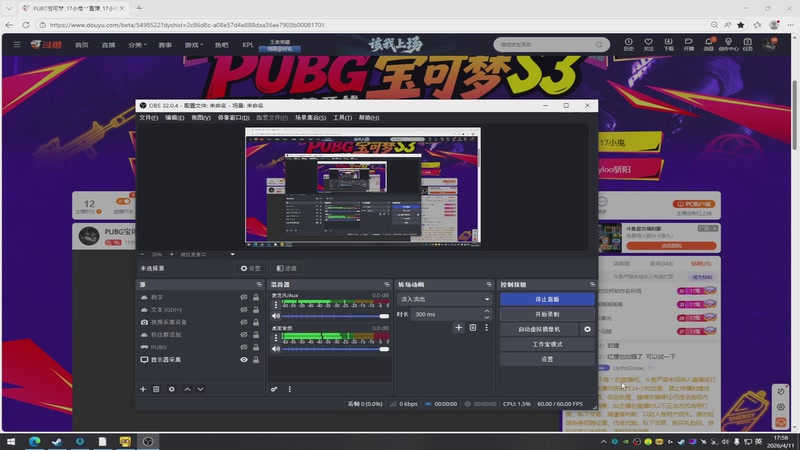The width and height of the screenshot is (800, 450).
Task: Pop out the sources dock icon
Action: tap(259, 284)
